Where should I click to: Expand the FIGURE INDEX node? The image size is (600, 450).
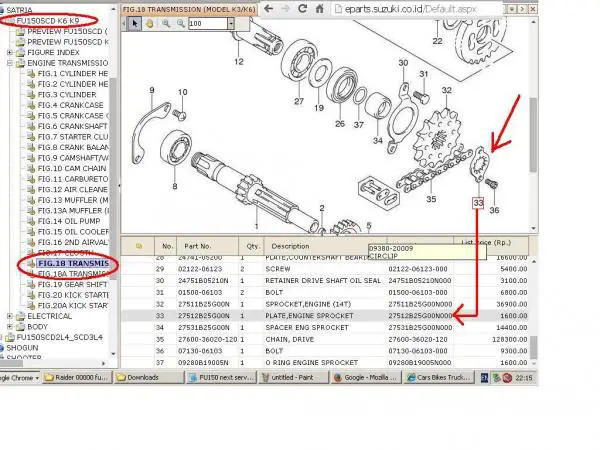10,52
